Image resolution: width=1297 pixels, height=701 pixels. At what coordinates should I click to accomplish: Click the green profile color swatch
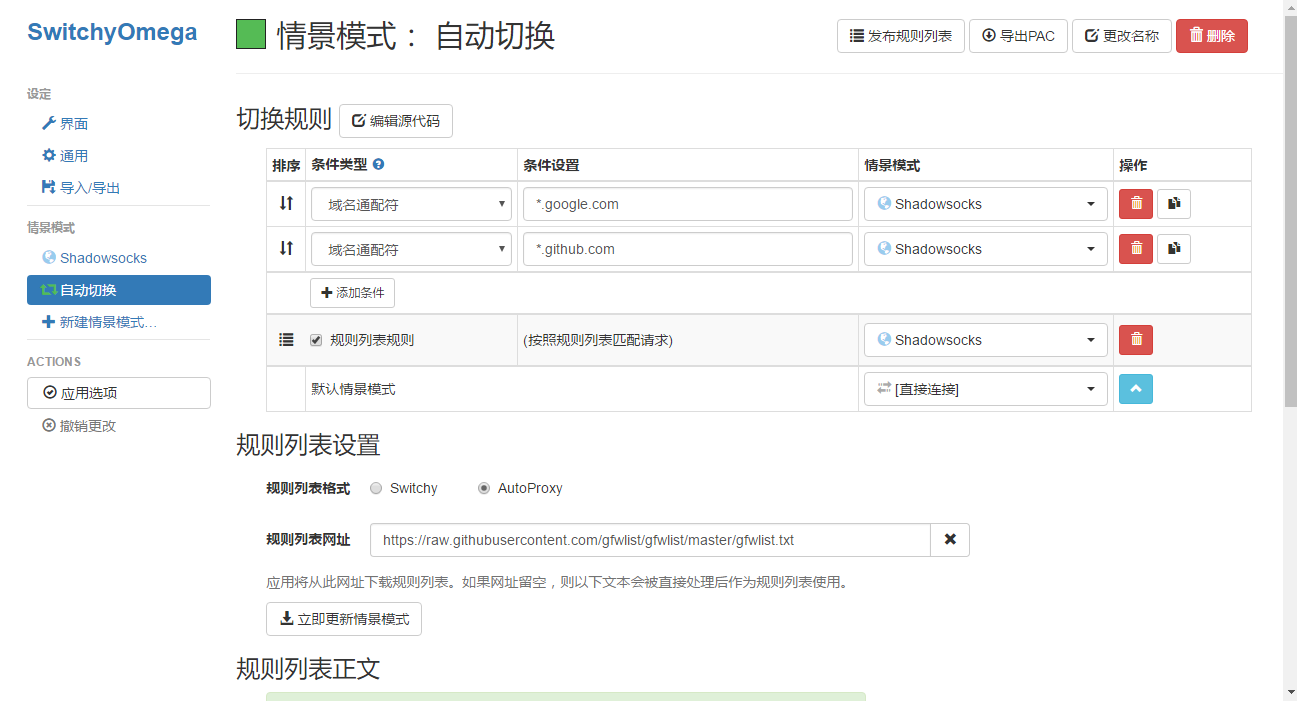tap(251, 35)
